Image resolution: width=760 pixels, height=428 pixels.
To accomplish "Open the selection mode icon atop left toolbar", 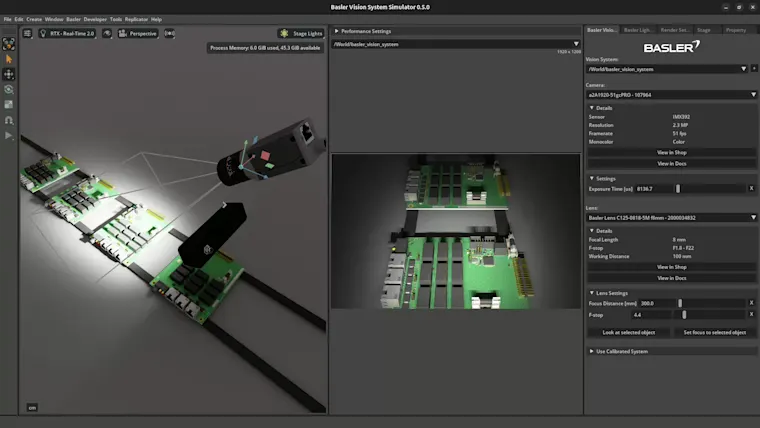I will coord(9,44).
